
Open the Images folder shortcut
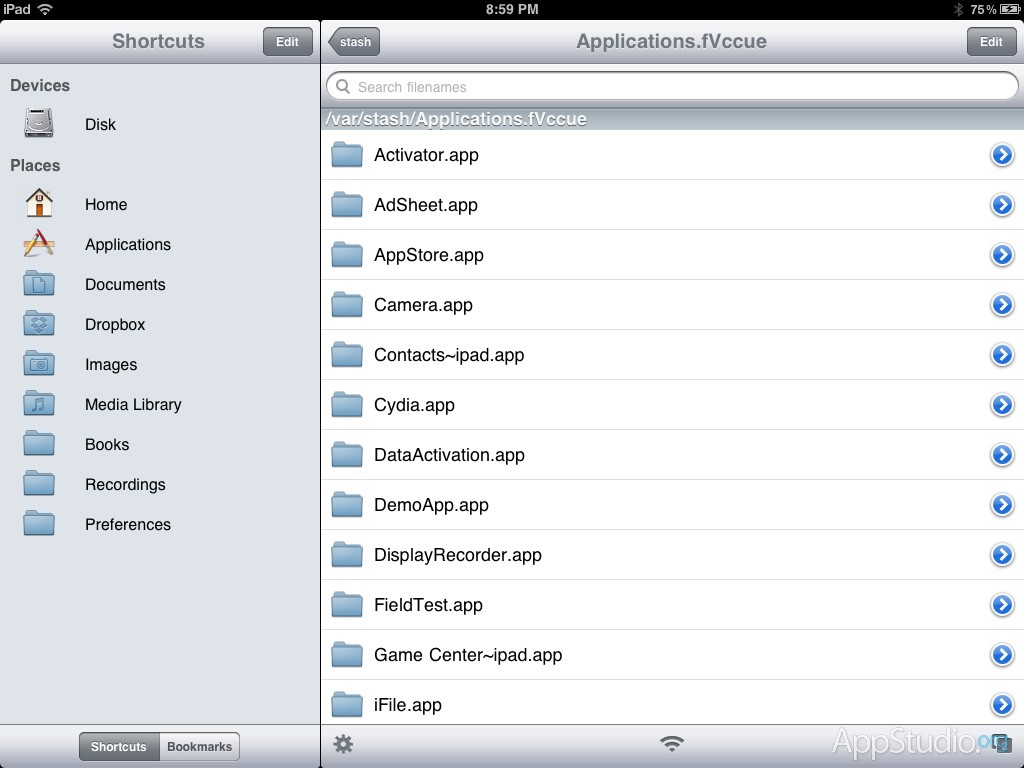coord(110,364)
